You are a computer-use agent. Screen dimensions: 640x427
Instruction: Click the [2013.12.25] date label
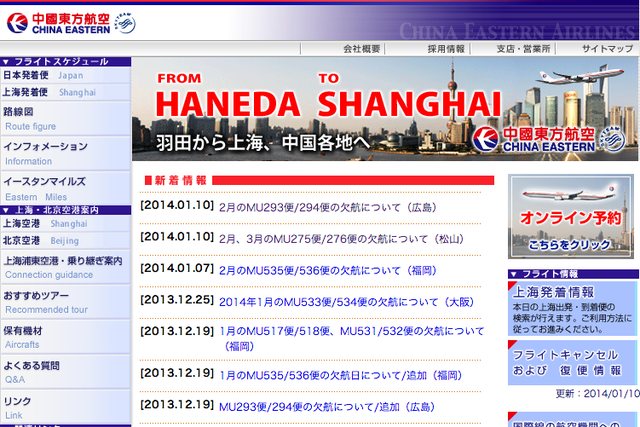[177, 300]
